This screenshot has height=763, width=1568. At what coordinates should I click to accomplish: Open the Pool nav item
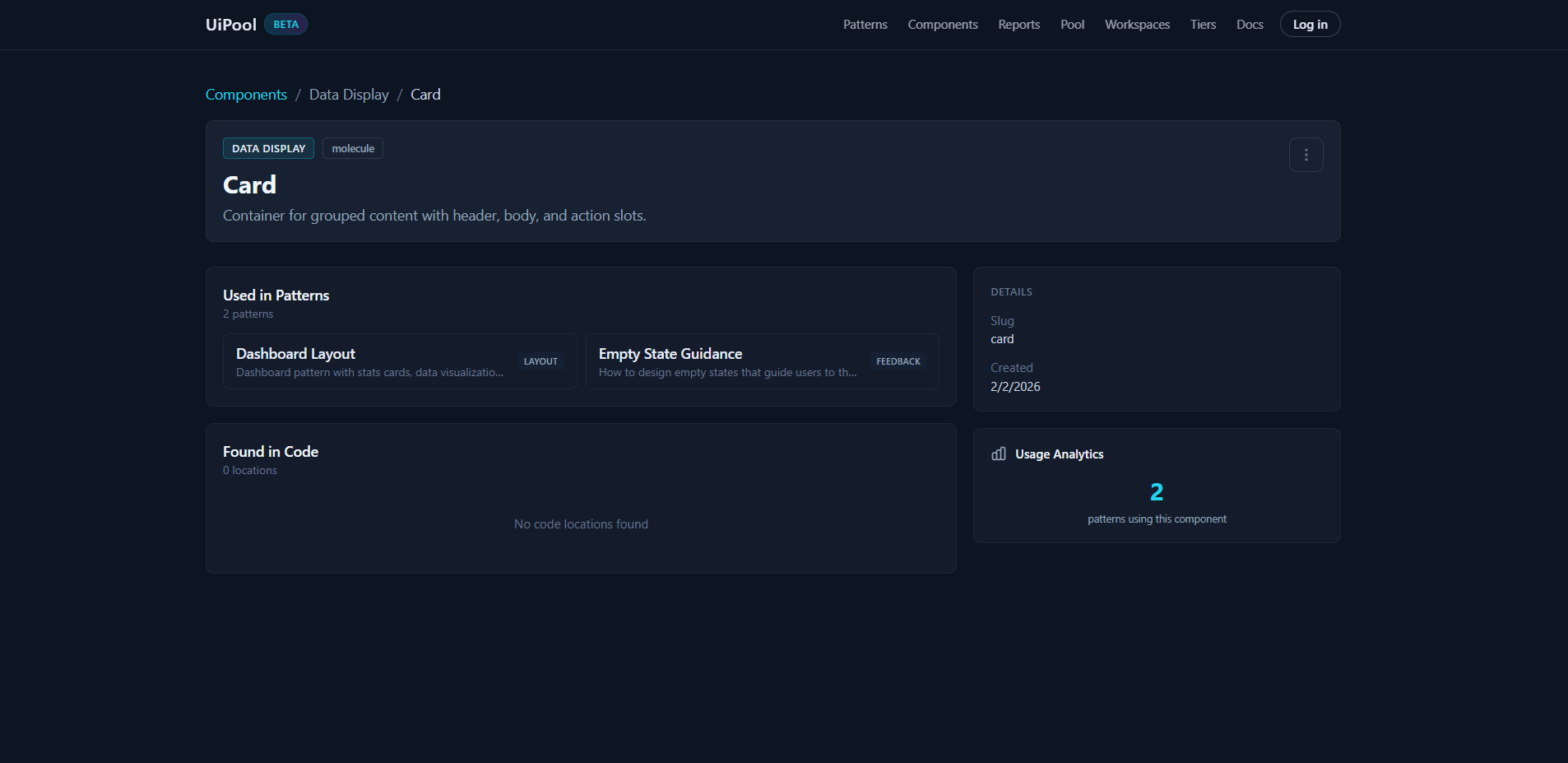click(1072, 25)
